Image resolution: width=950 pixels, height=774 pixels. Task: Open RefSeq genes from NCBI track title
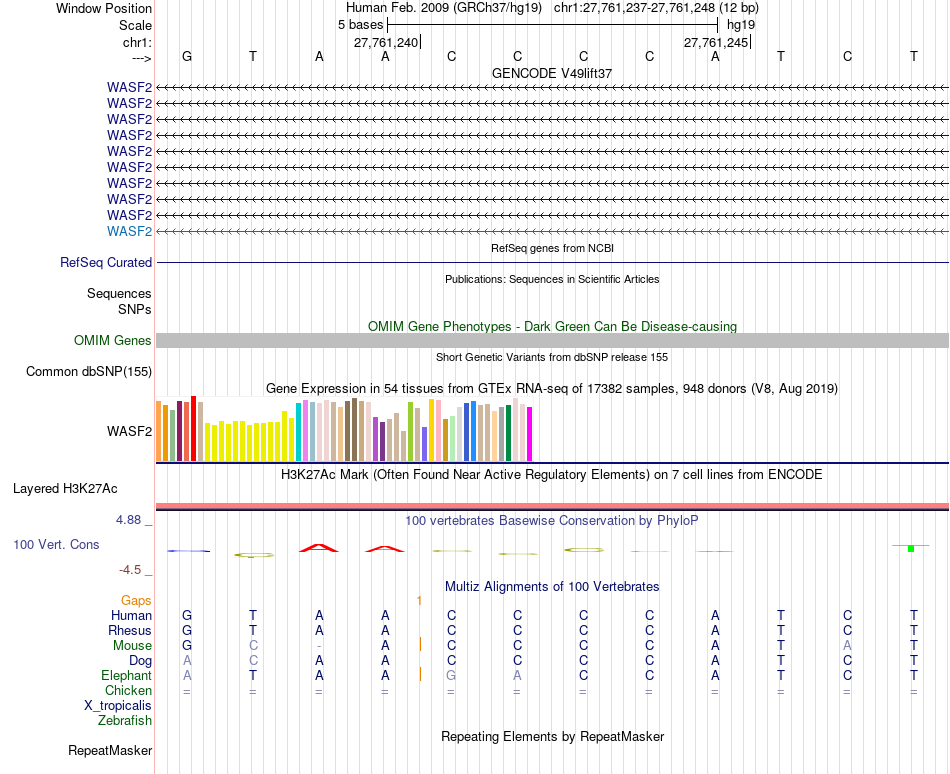553,248
